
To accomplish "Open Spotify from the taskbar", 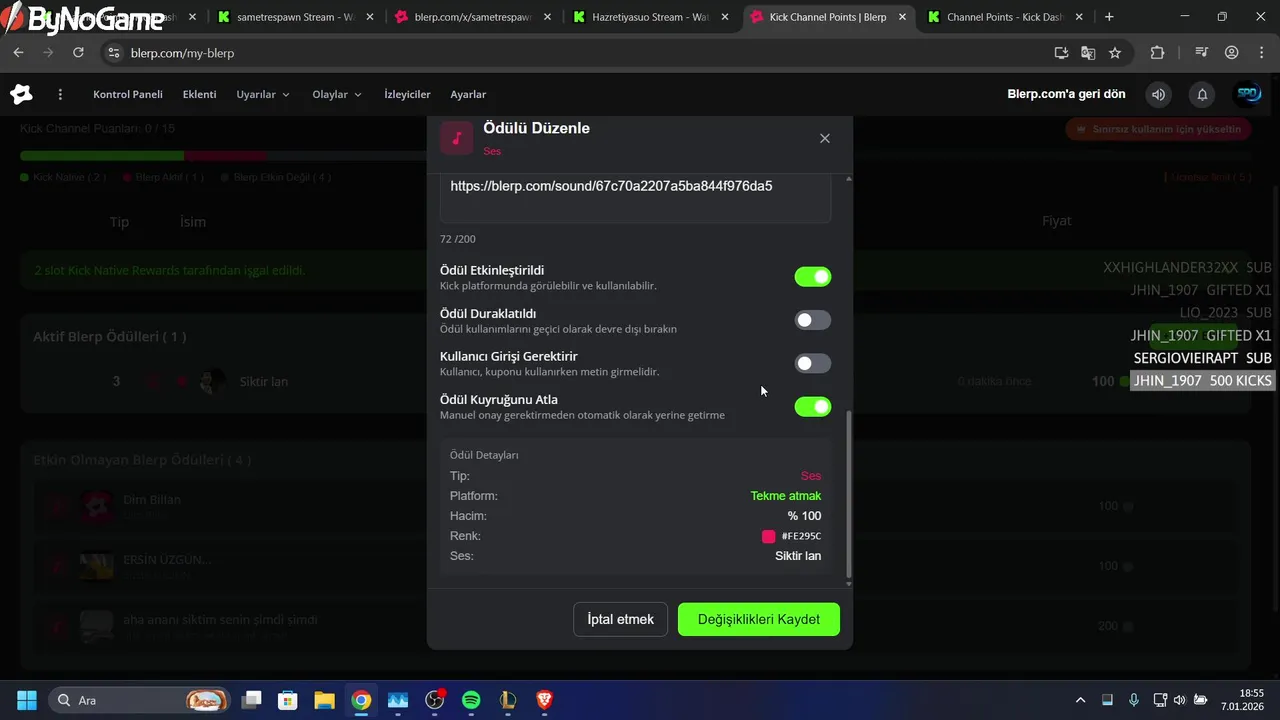I will (471, 700).
